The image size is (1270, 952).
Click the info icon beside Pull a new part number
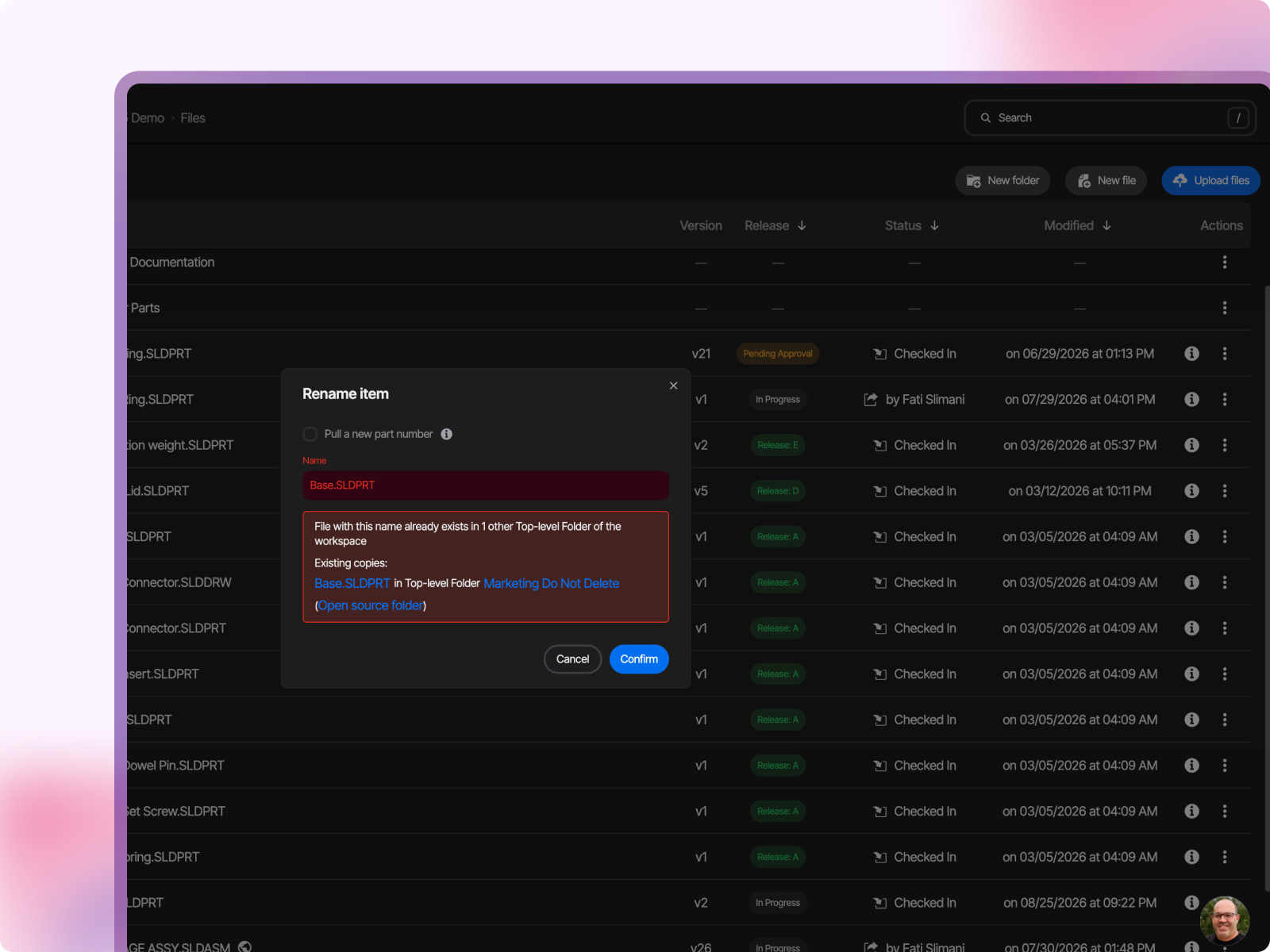pyautogui.click(x=447, y=434)
